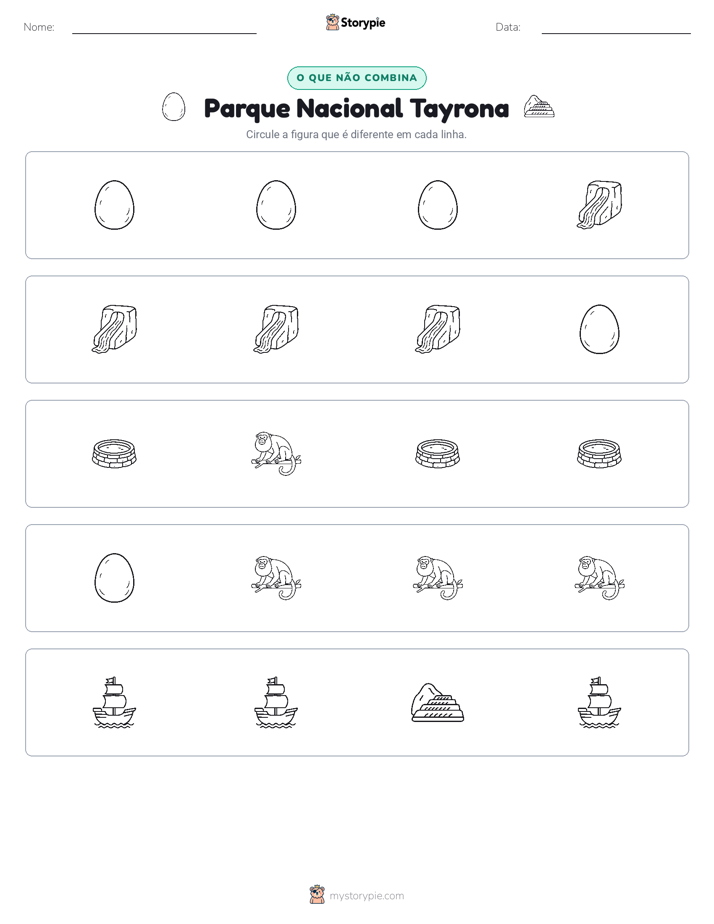Circle the waterfall in the first row
Screen dimensions: 714x924
(599, 205)
